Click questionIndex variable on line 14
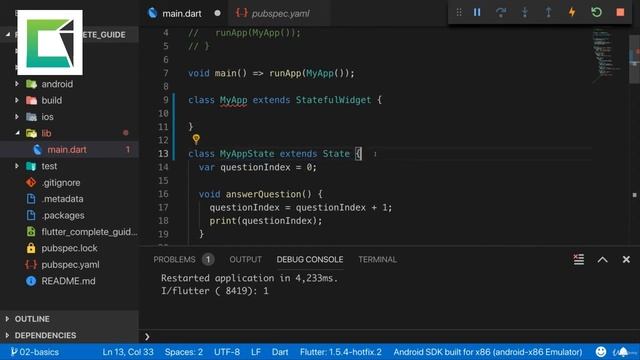 (x=255, y=167)
